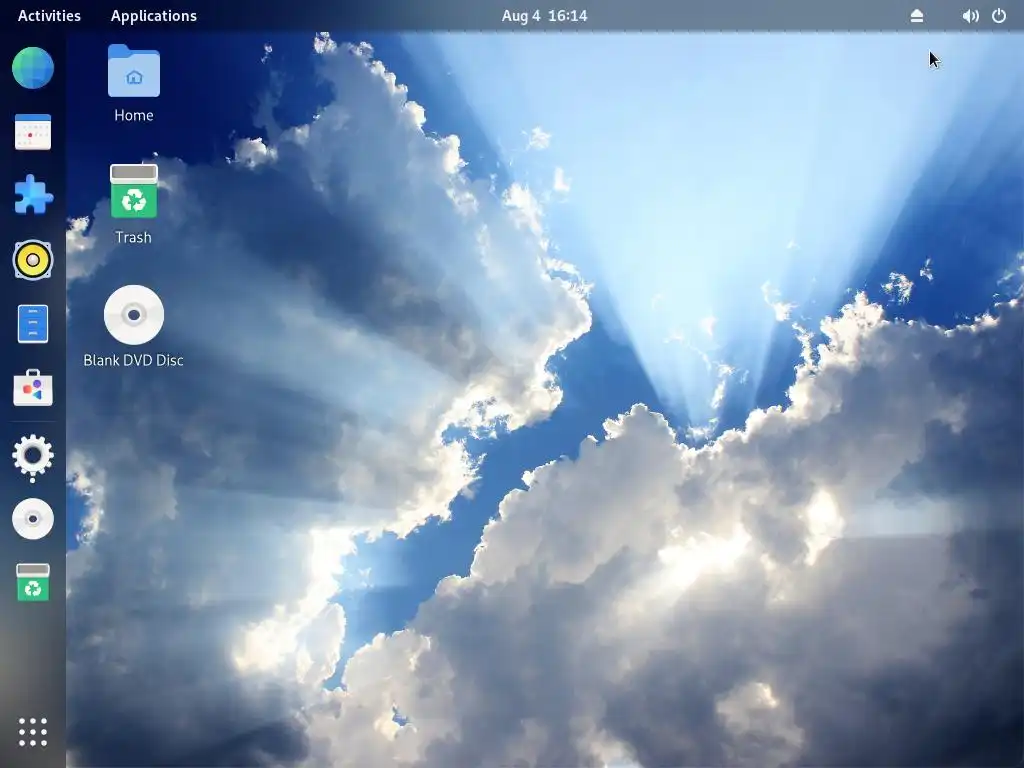Open the Applications menu
The height and width of the screenshot is (768, 1024).
[x=153, y=16]
